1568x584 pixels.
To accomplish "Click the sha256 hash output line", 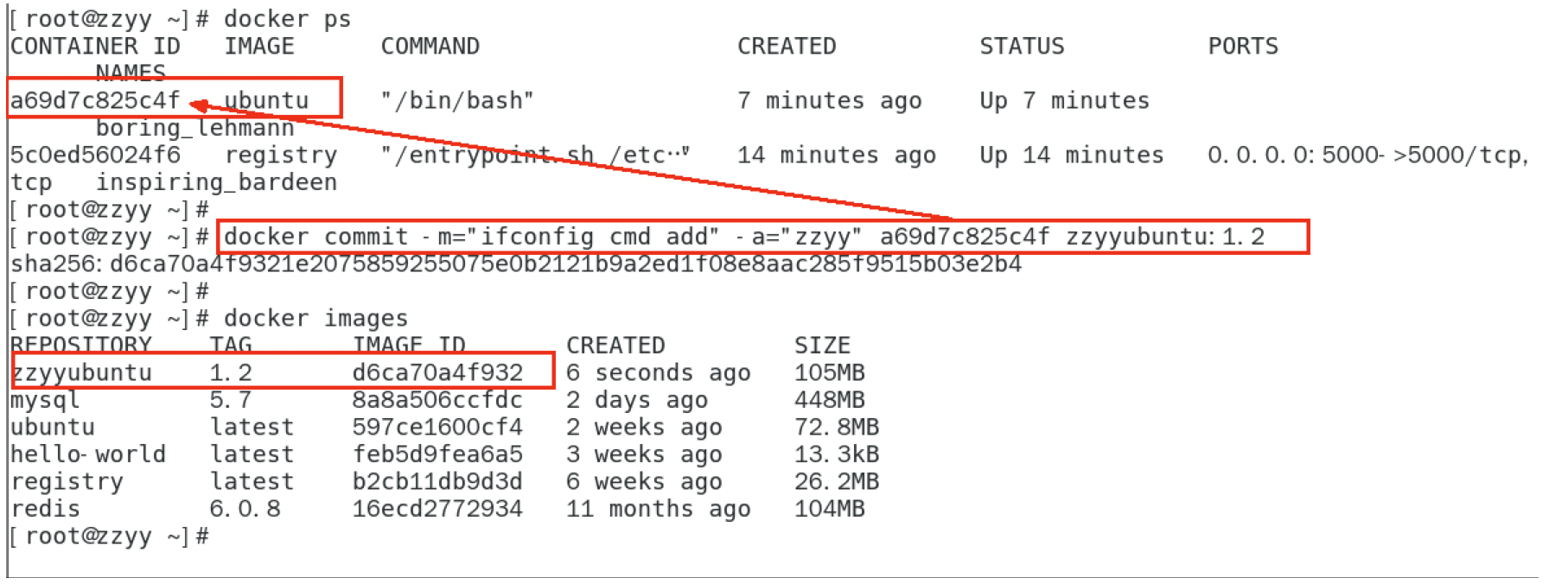I will pyautogui.click(x=516, y=264).
